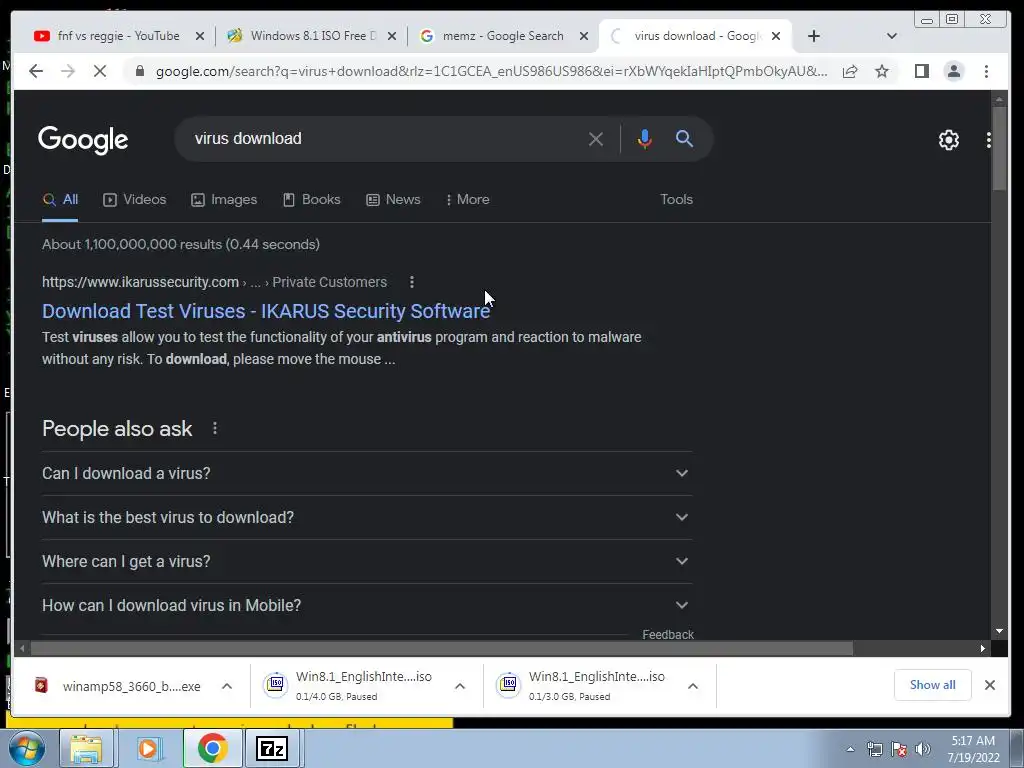1024x768 pixels.
Task: Select the Videos search filter
Action: pos(135,200)
